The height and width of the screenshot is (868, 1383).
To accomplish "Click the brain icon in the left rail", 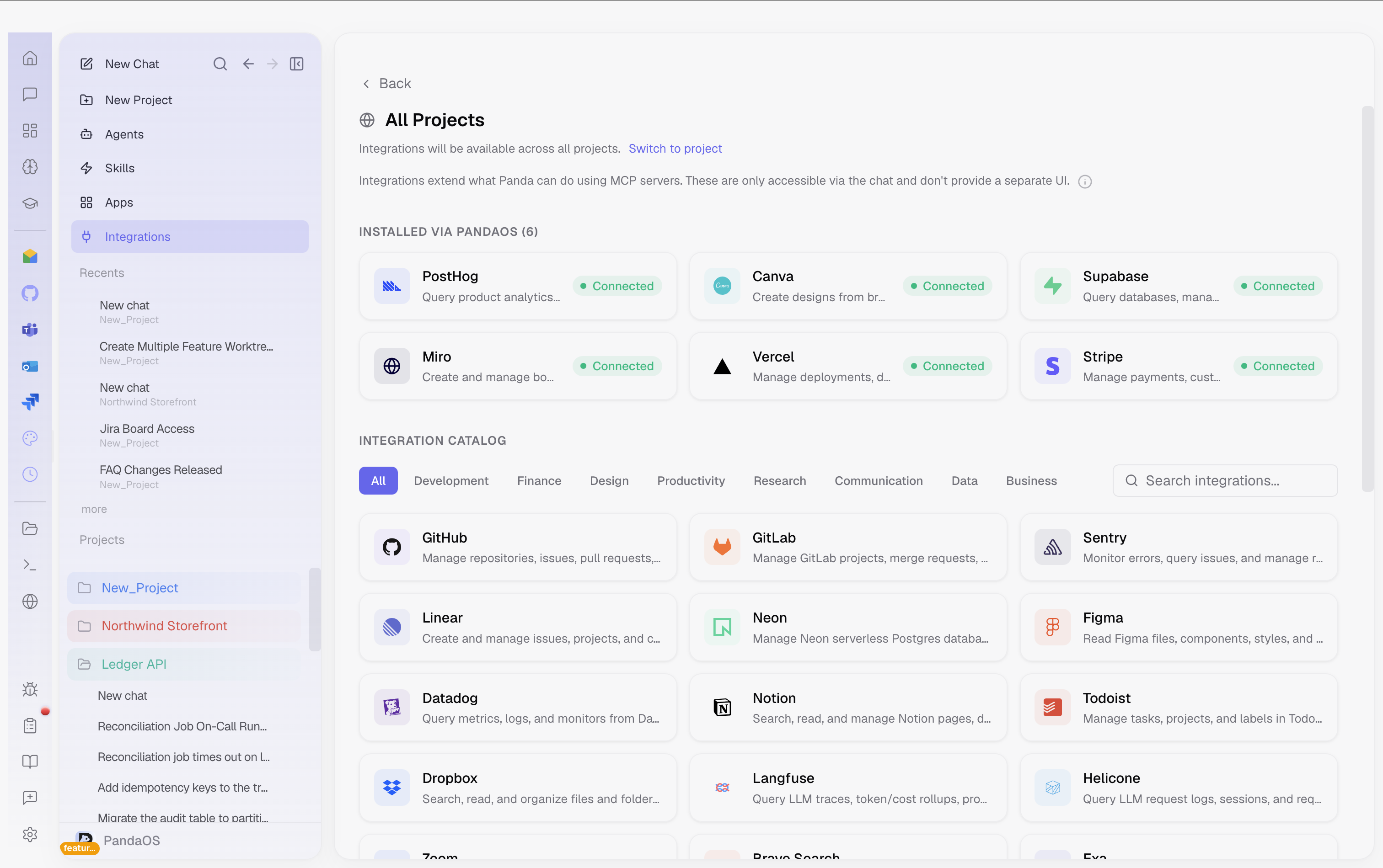I will (x=30, y=166).
